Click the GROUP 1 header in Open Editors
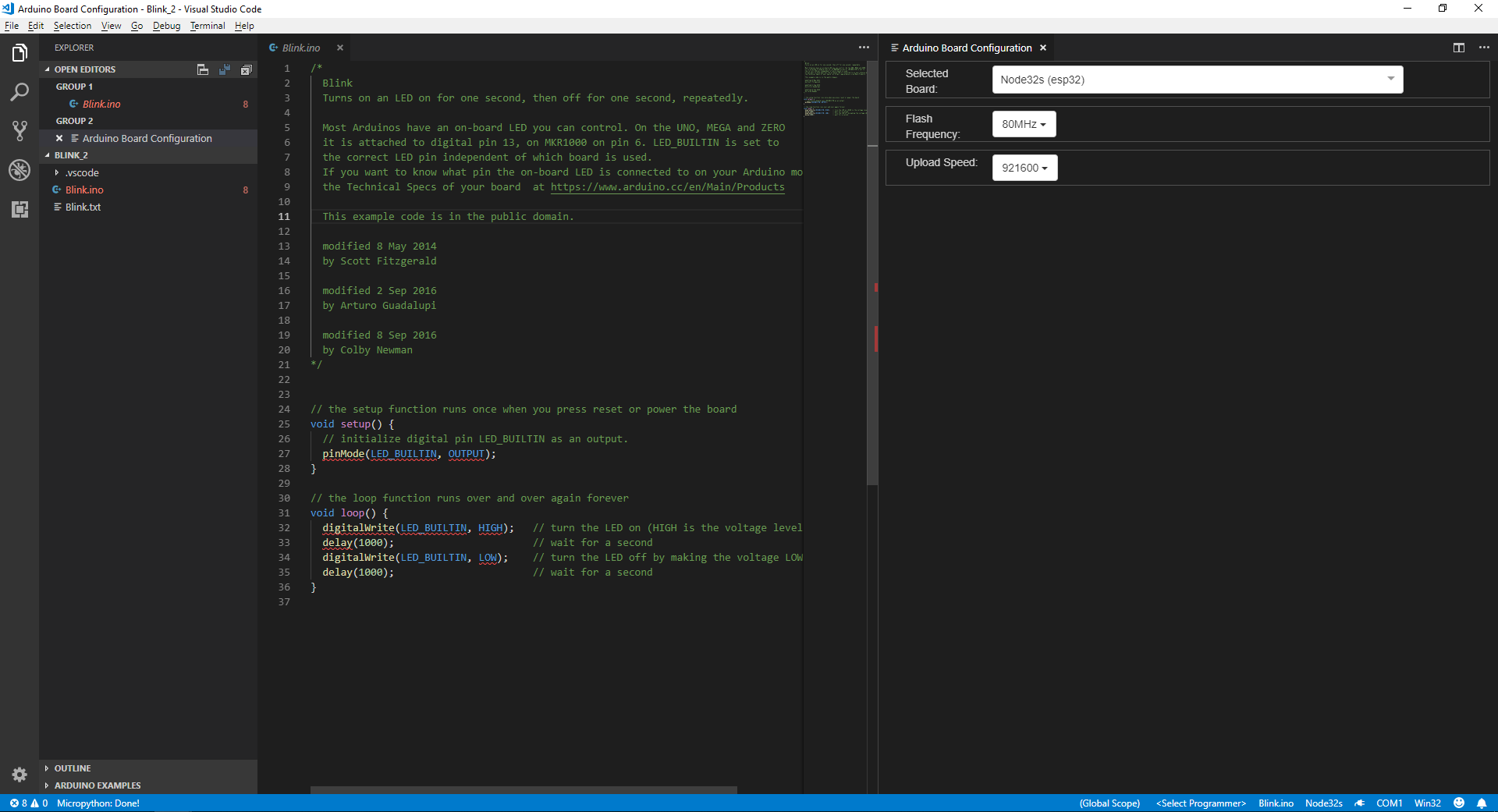Image resolution: width=1498 pixels, height=812 pixels. [74, 87]
